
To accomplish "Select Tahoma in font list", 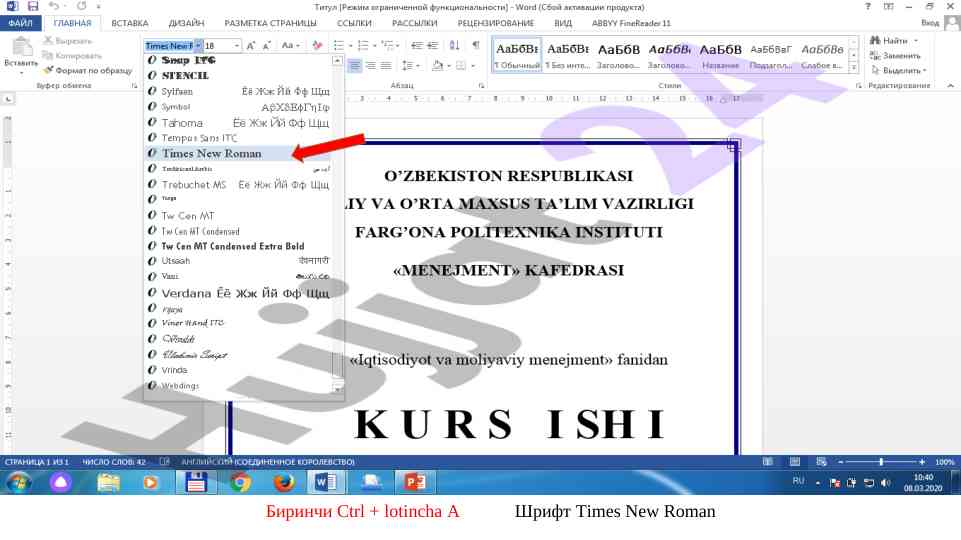I will (x=238, y=123).
